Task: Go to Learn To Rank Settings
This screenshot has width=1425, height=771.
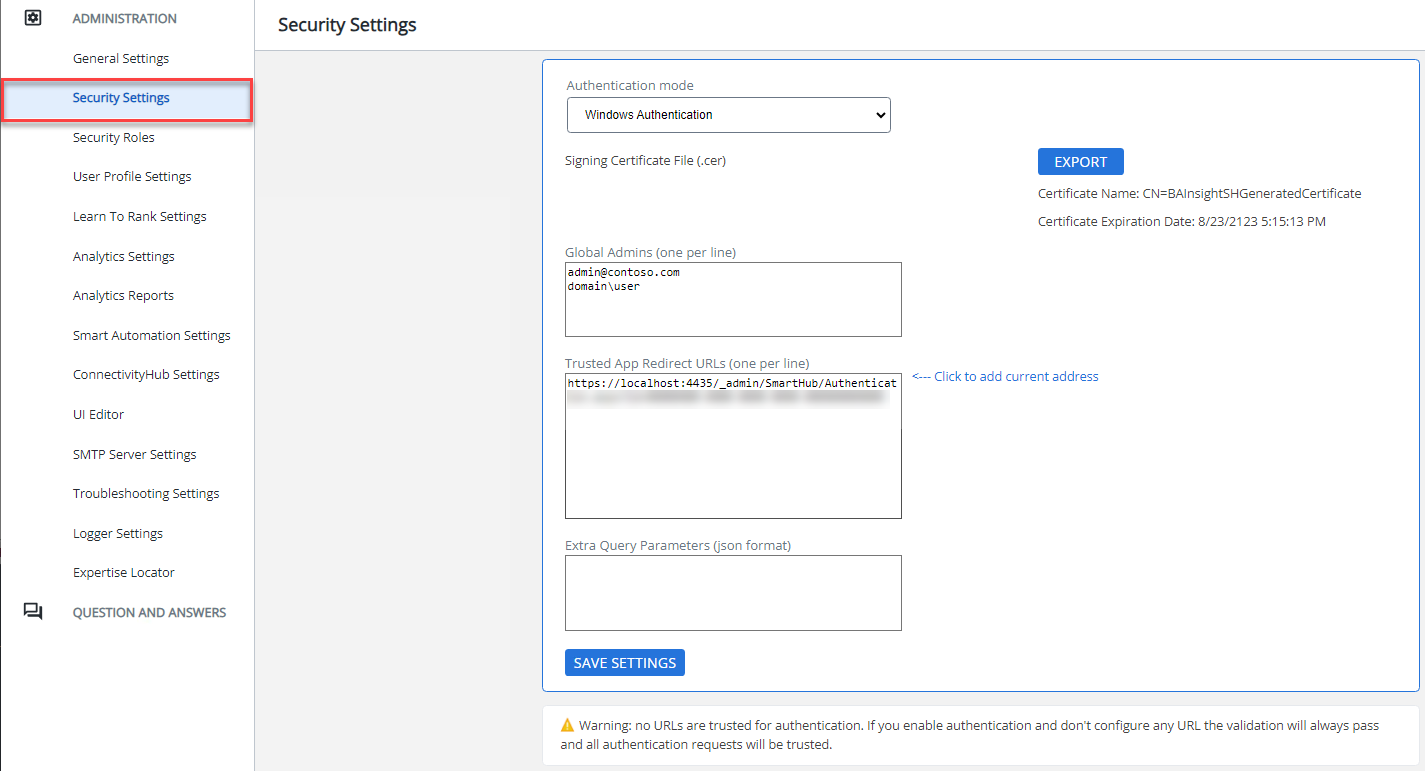Action: pyautogui.click(x=140, y=216)
